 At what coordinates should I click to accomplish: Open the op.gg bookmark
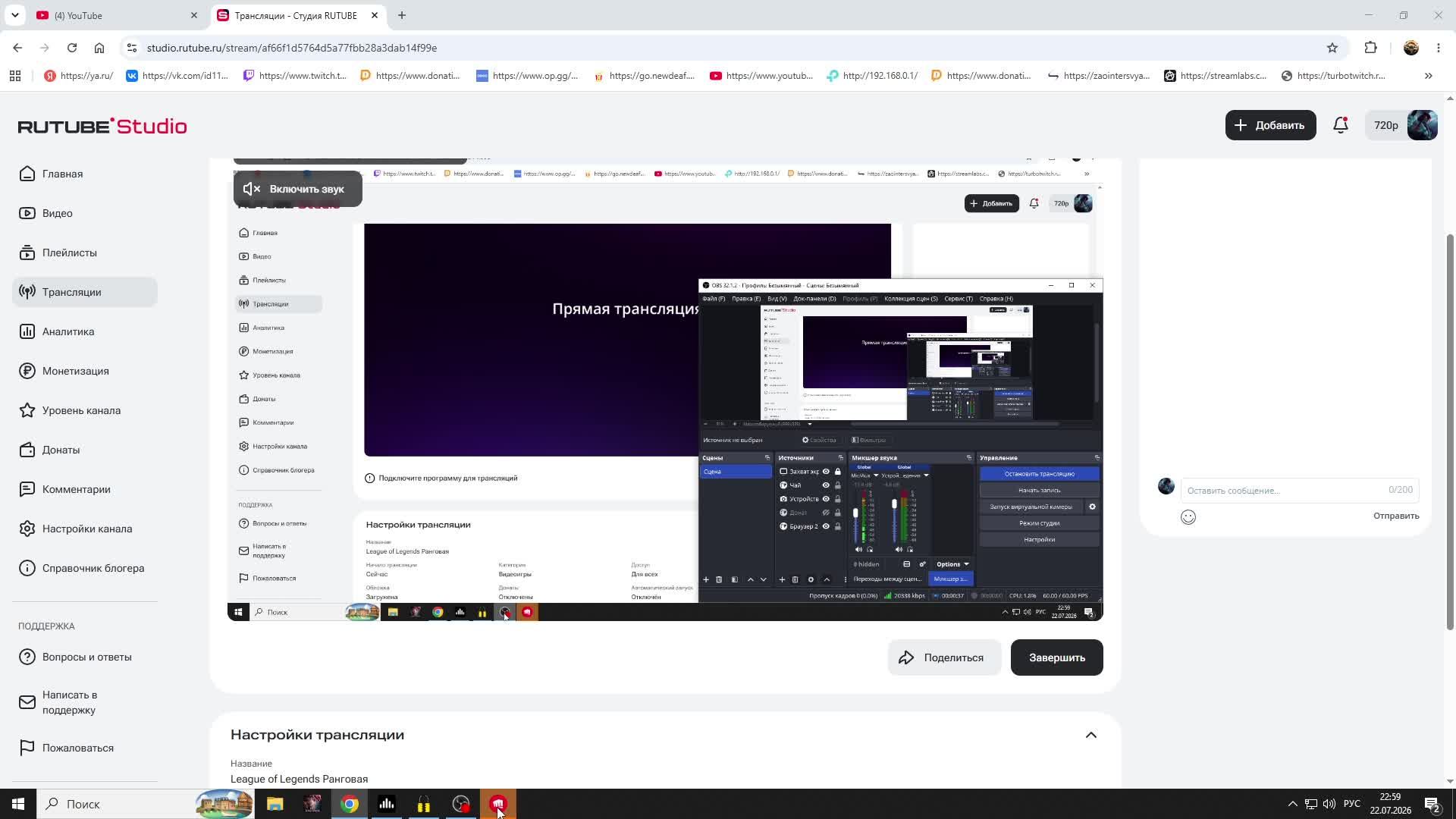pyautogui.click(x=528, y=76)
